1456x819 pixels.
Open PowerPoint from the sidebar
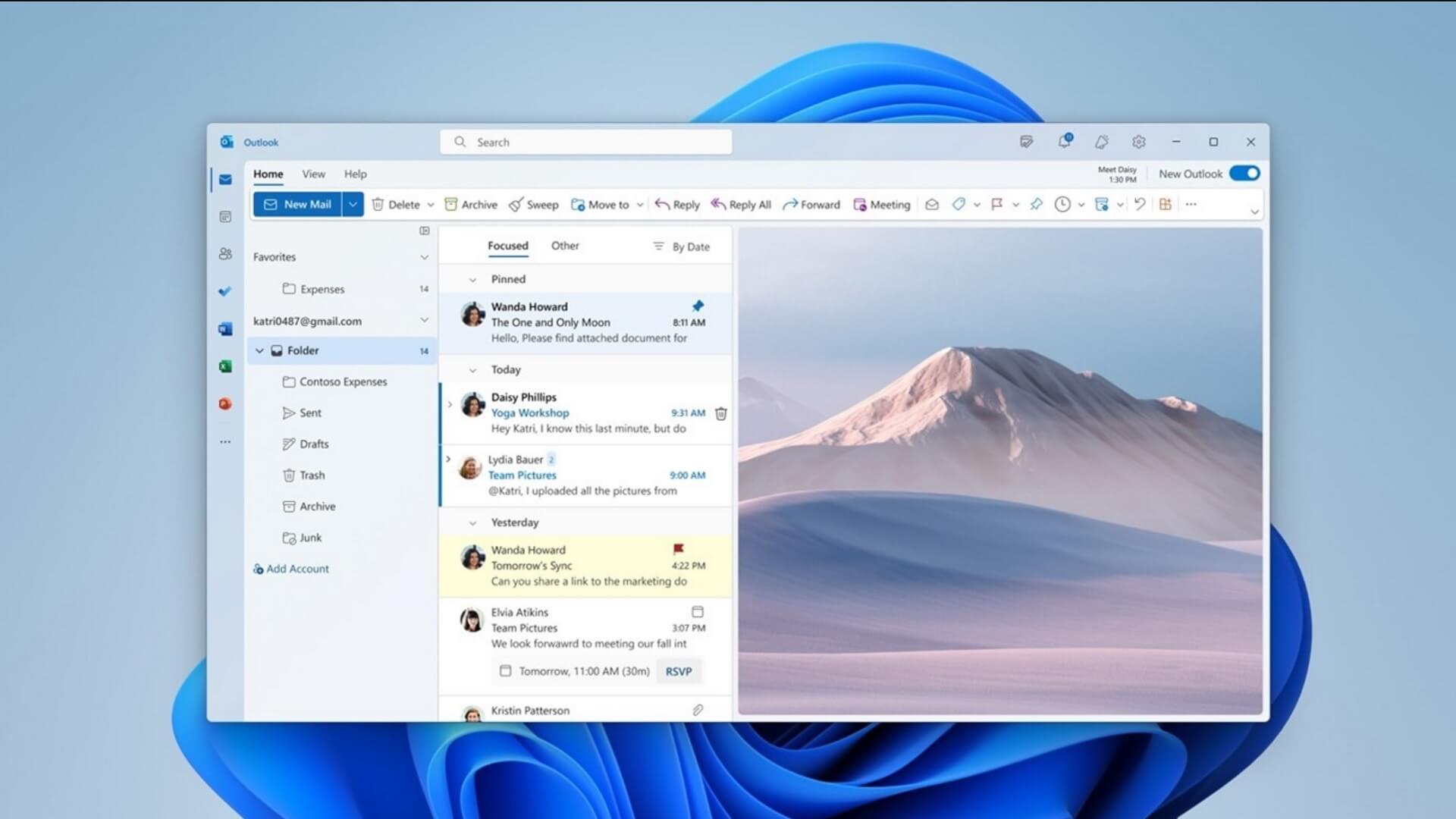(224, 403)
